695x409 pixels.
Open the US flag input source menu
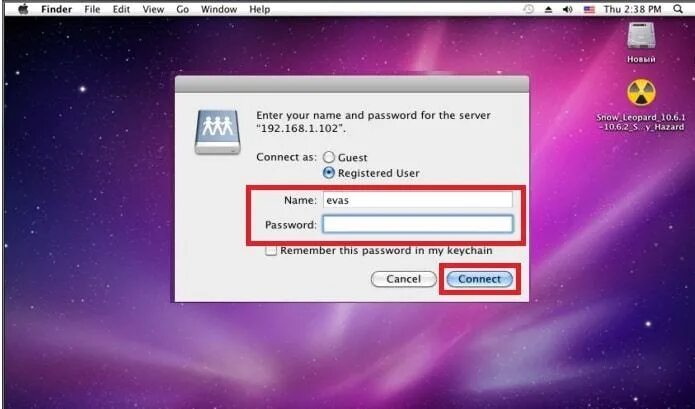[x=589, y=9]
